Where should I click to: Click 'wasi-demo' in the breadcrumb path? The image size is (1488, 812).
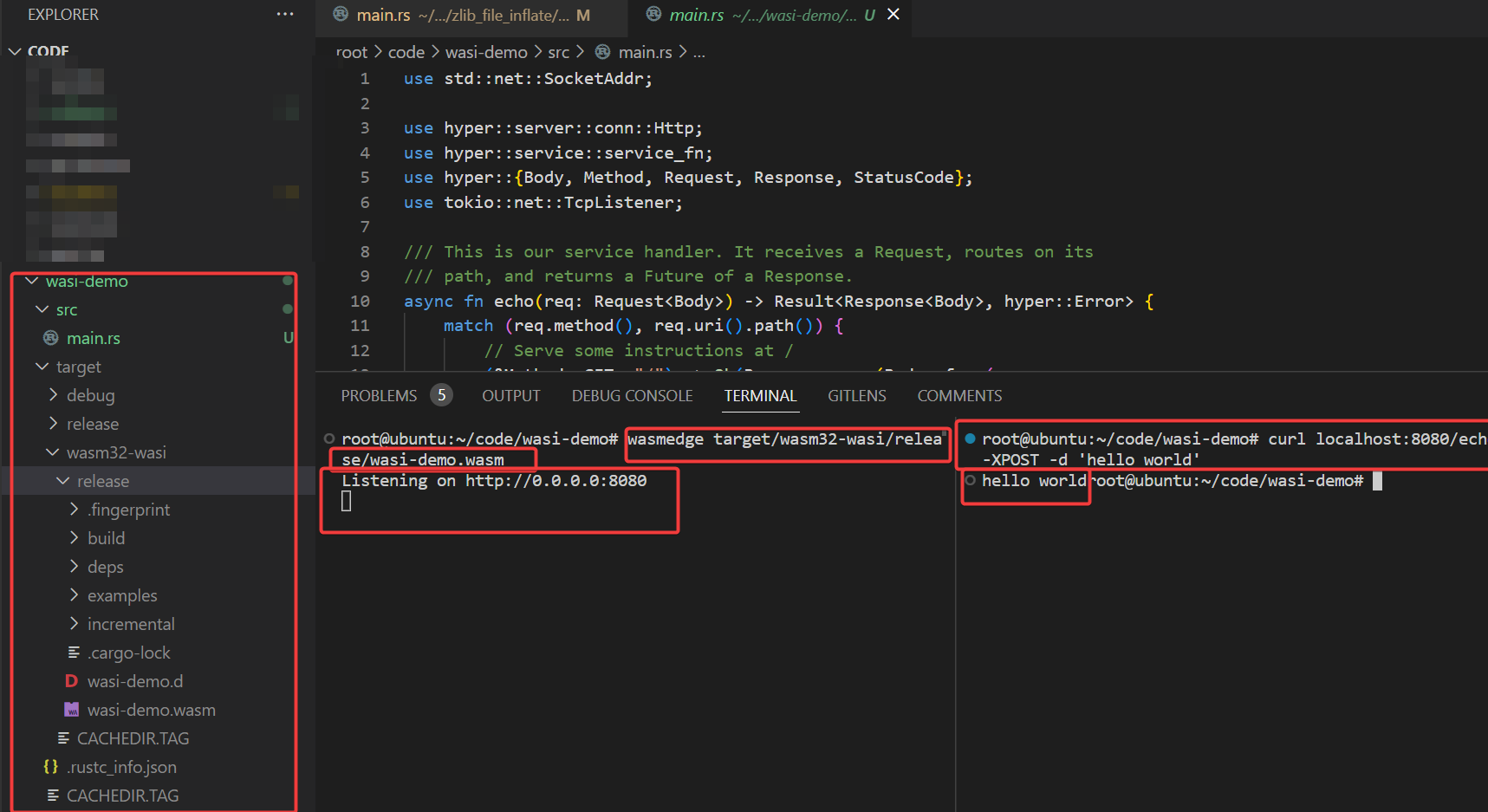[486, 52]
